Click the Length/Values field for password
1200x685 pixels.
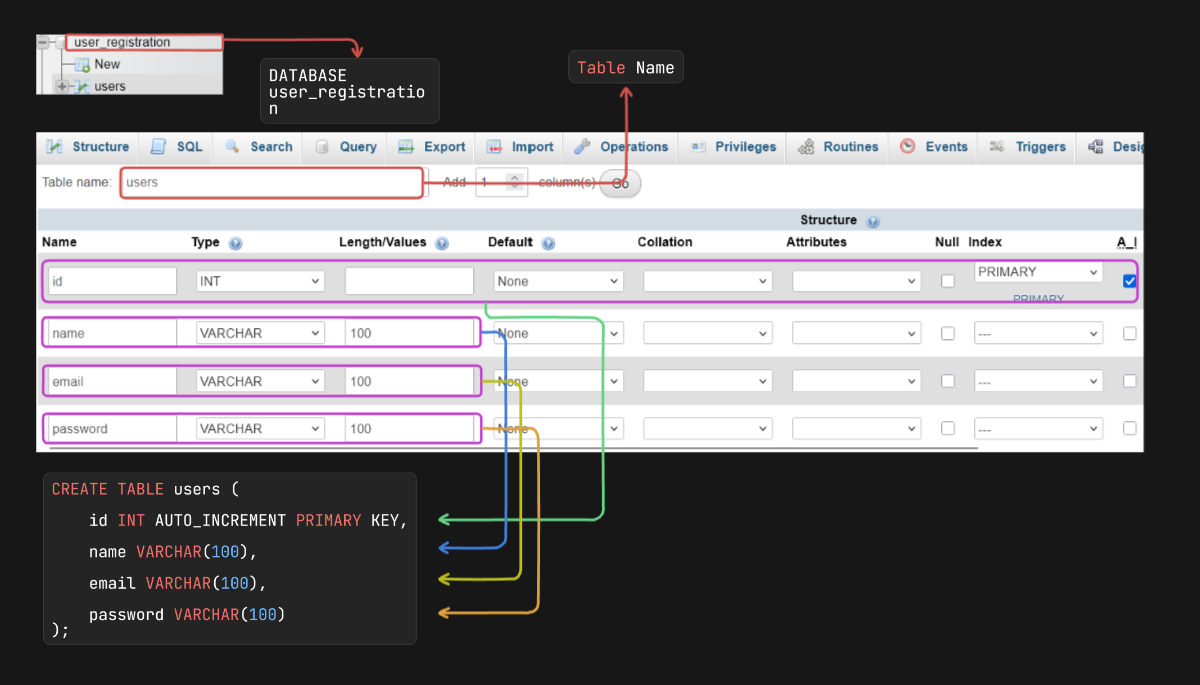tap(409, 428)
